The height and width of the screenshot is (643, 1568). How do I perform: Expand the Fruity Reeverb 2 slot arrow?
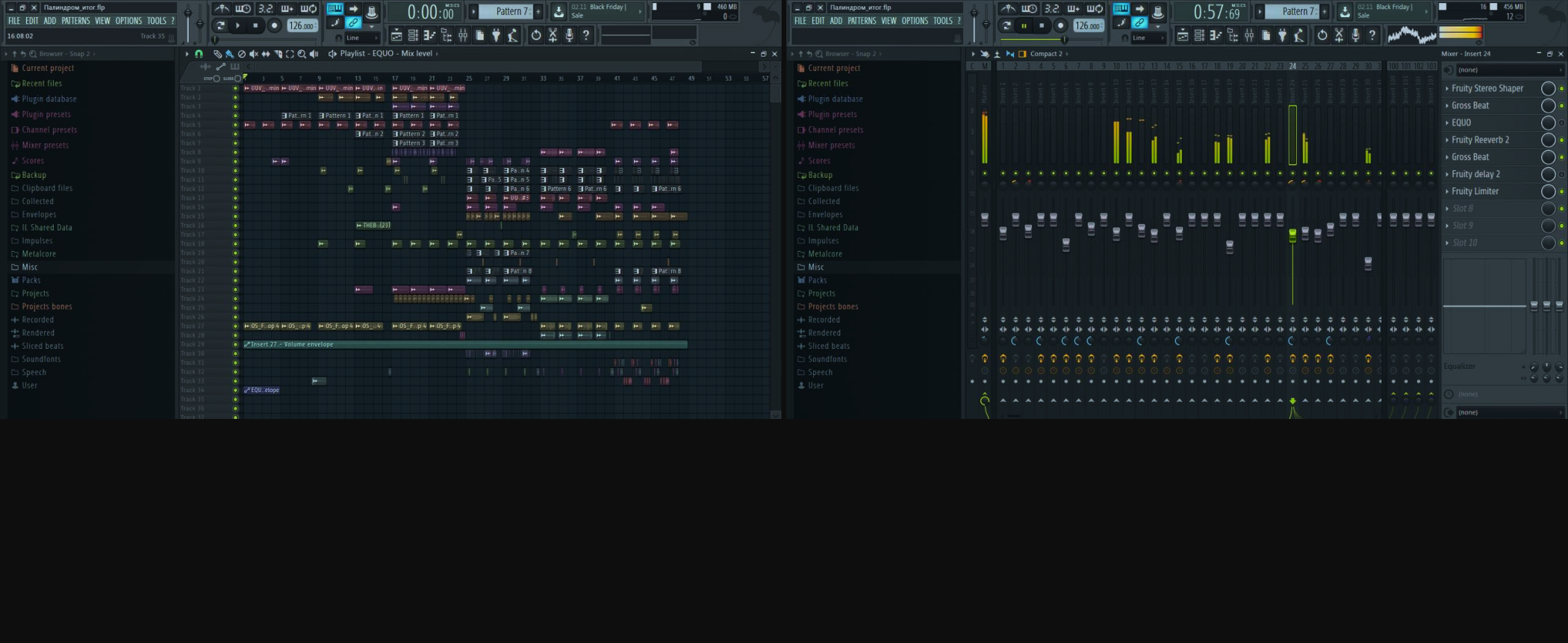tap(1447, 140)
